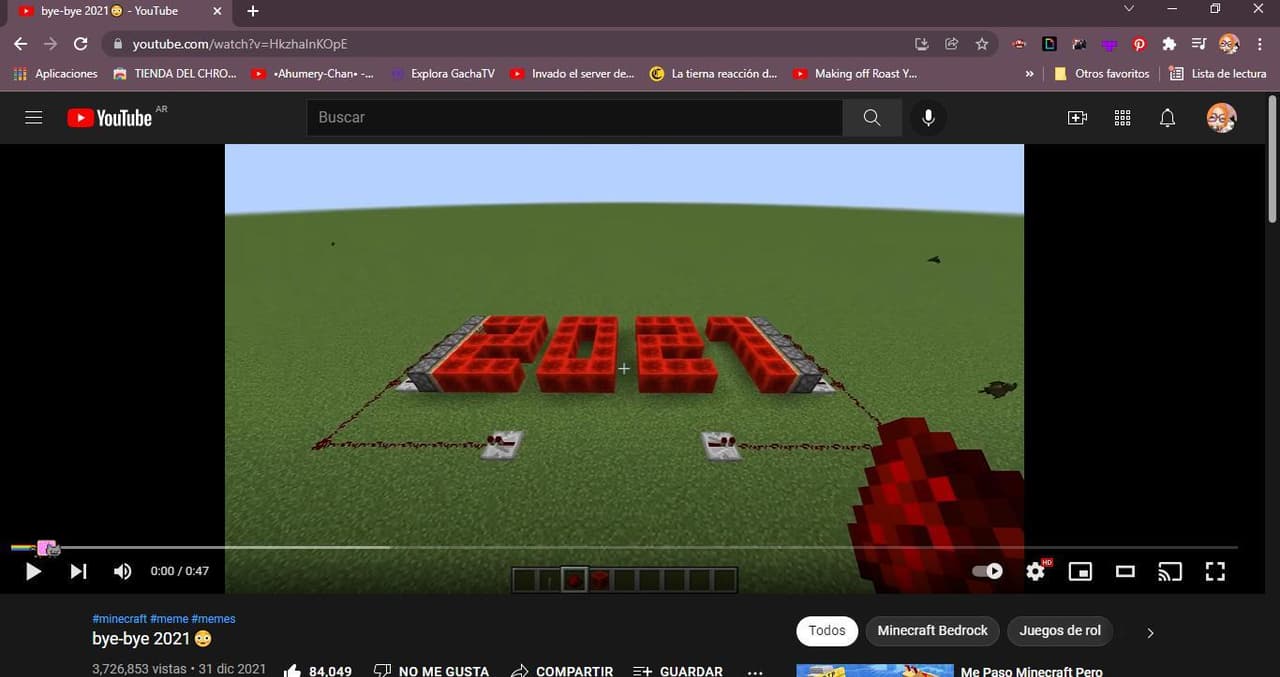Open the YouTube hamburger guide menu
This screenshot has width=1280, height=677.
pos(34,118)
